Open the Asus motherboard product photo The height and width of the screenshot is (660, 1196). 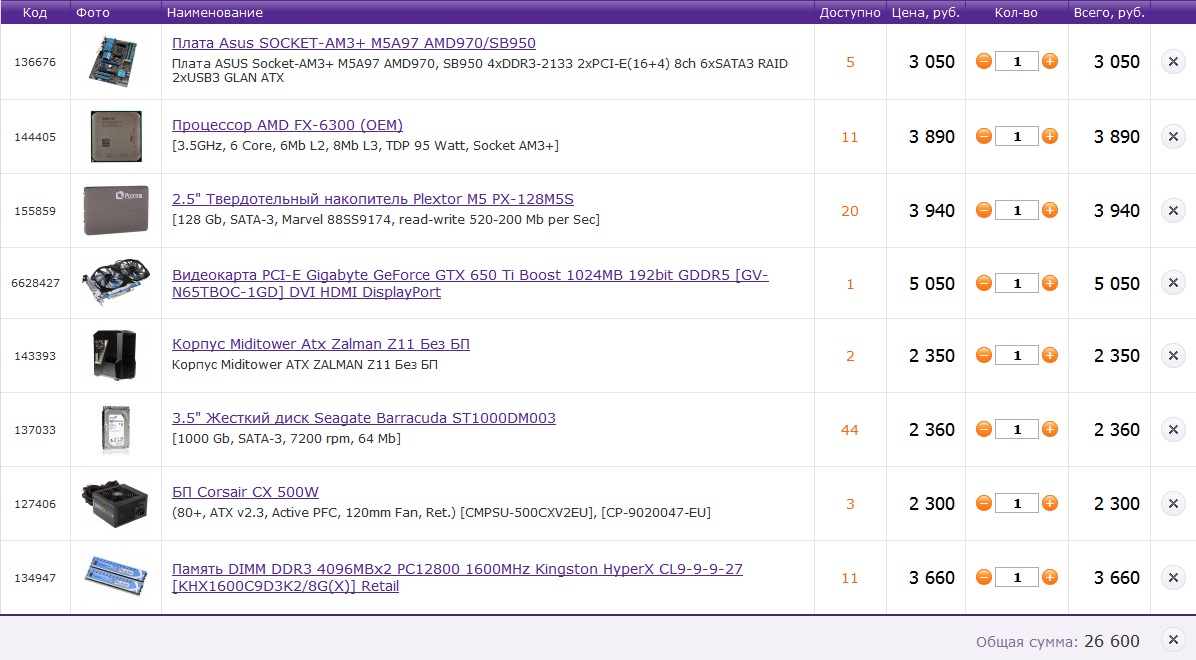(x=115, y=62)
